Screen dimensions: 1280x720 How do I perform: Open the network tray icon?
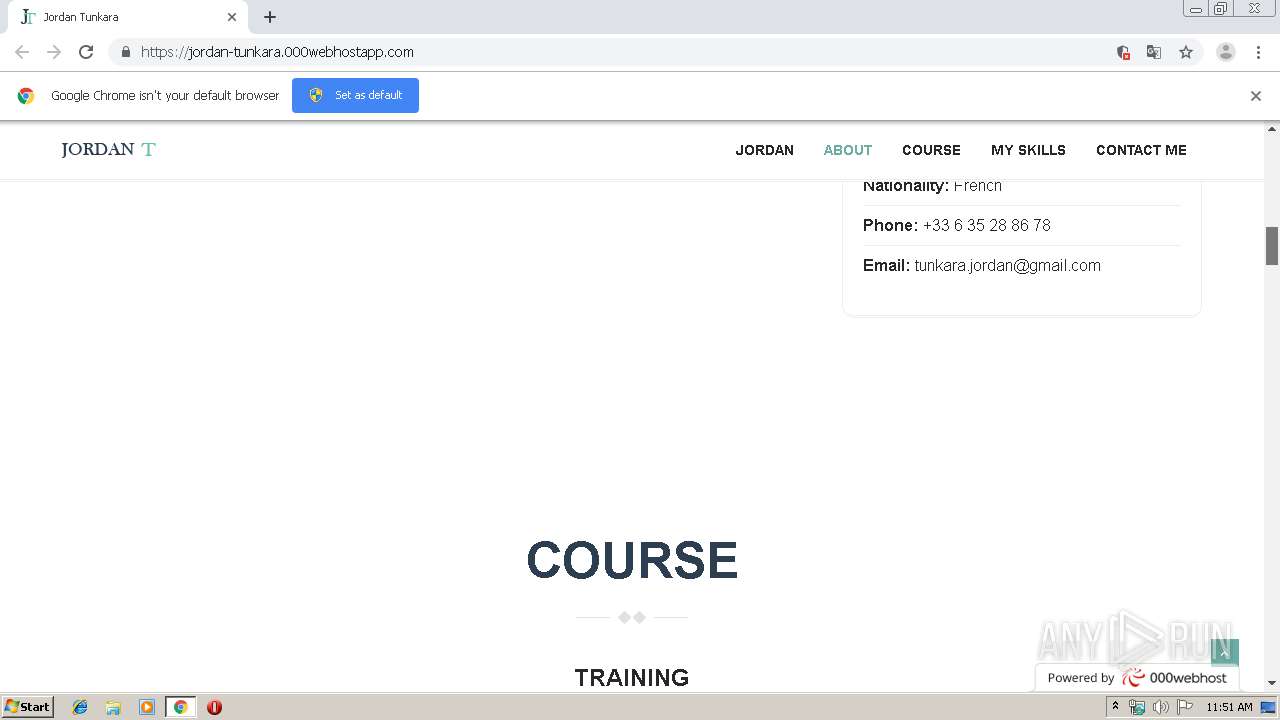click(x=1137, y=707)
